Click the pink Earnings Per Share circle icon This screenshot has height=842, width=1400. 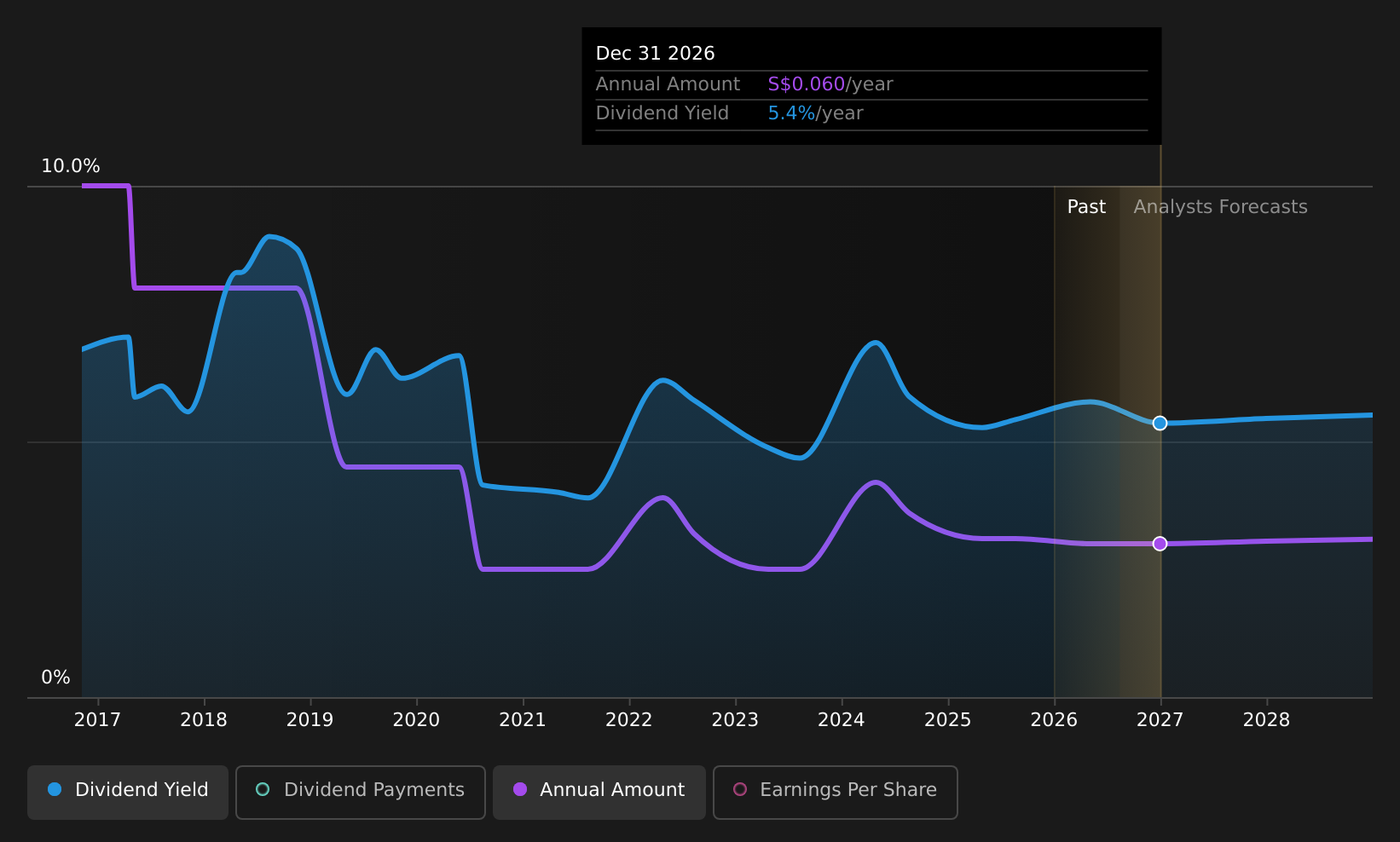pyautogui.click(x=740, y=789)
